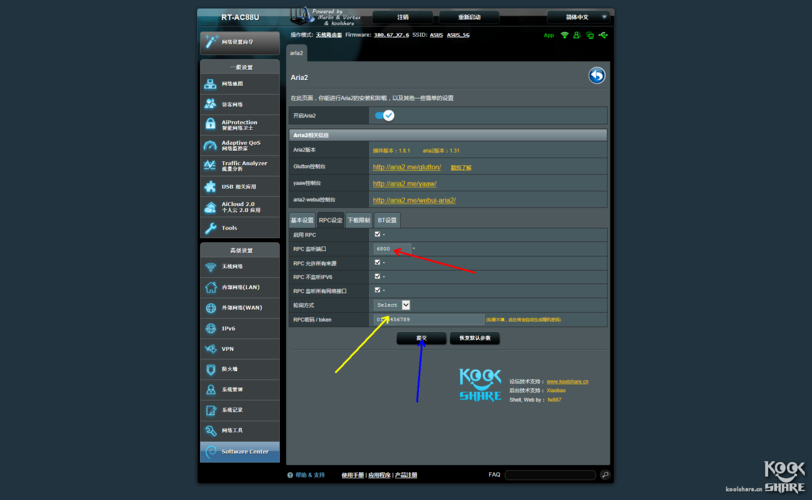812x500 pixels.
Task: Open AiProtection from the sidebar
Action: pos(240,125)
